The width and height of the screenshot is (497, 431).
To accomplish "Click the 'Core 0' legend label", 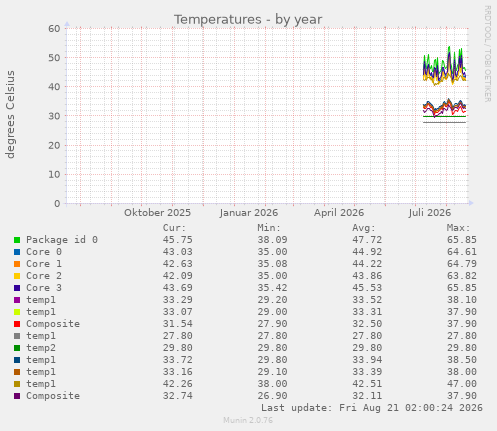I will tap(44, 252).
